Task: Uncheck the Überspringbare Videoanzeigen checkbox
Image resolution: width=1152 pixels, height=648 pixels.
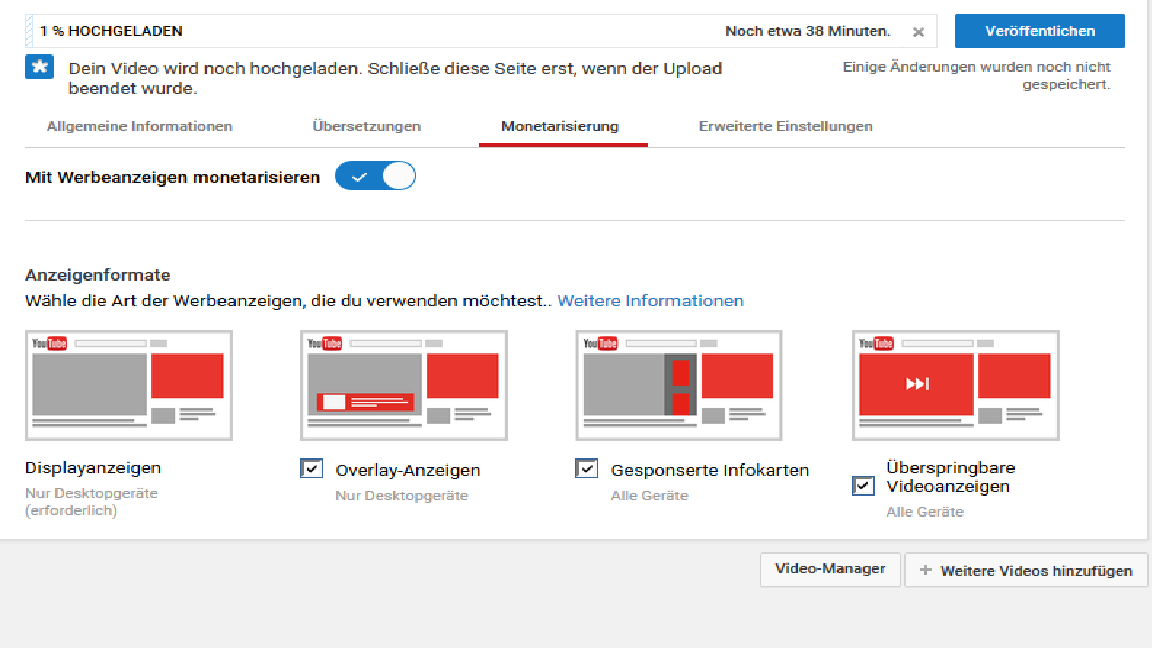Action: click(863, 486)
